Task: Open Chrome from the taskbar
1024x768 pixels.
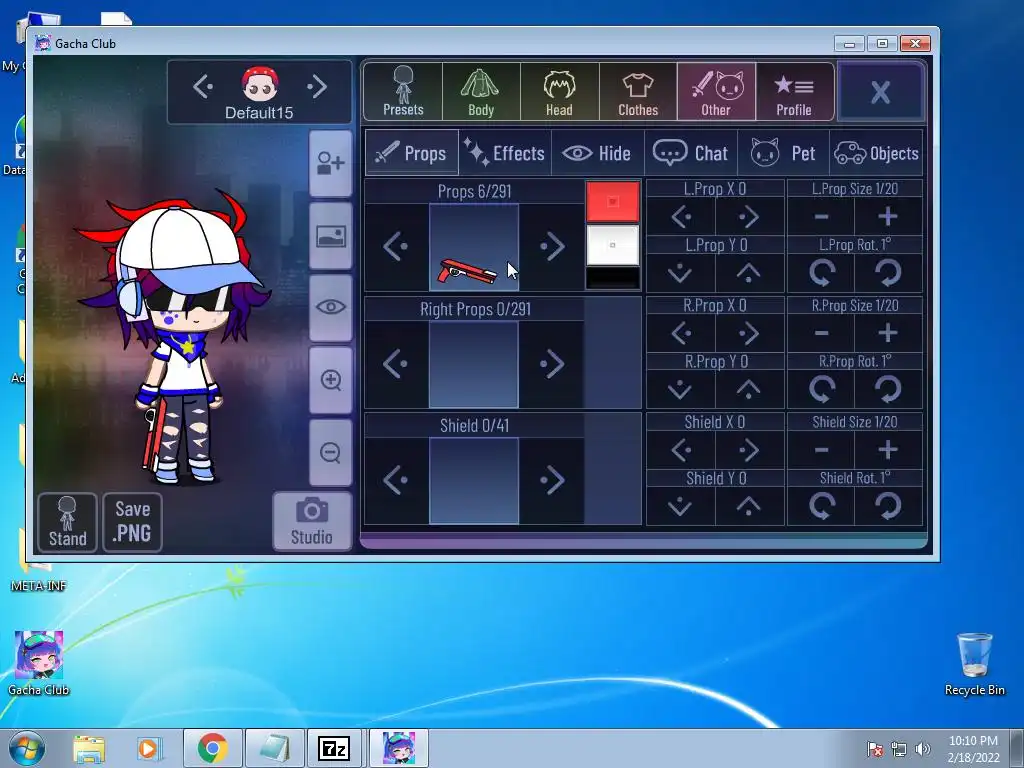Action: [x=212, y=748]
